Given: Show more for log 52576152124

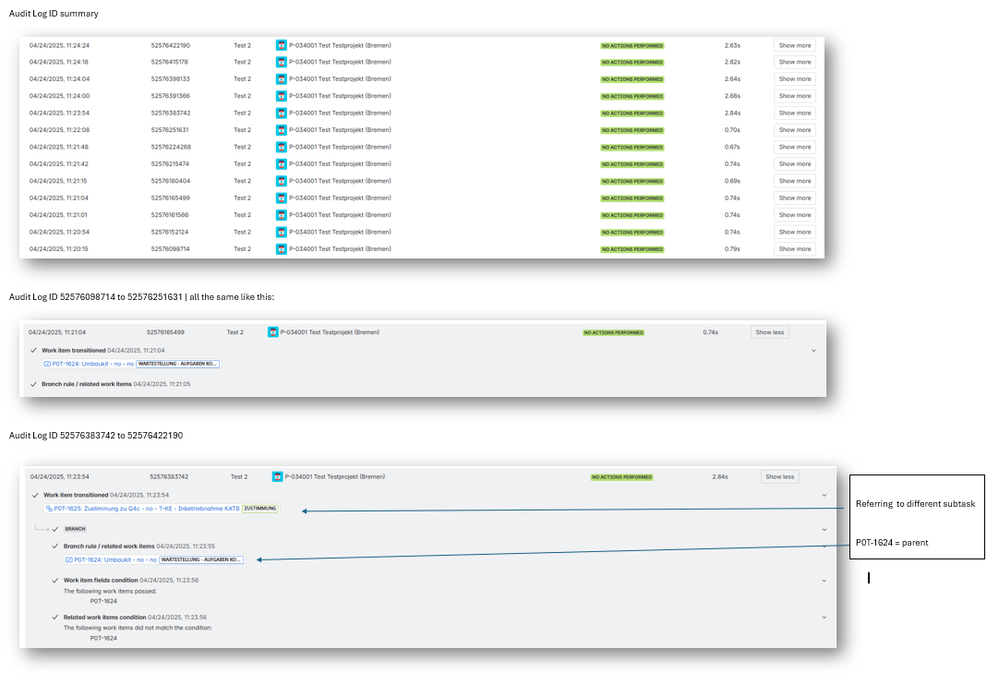Looking at the screenshot, I should point(794,232).
